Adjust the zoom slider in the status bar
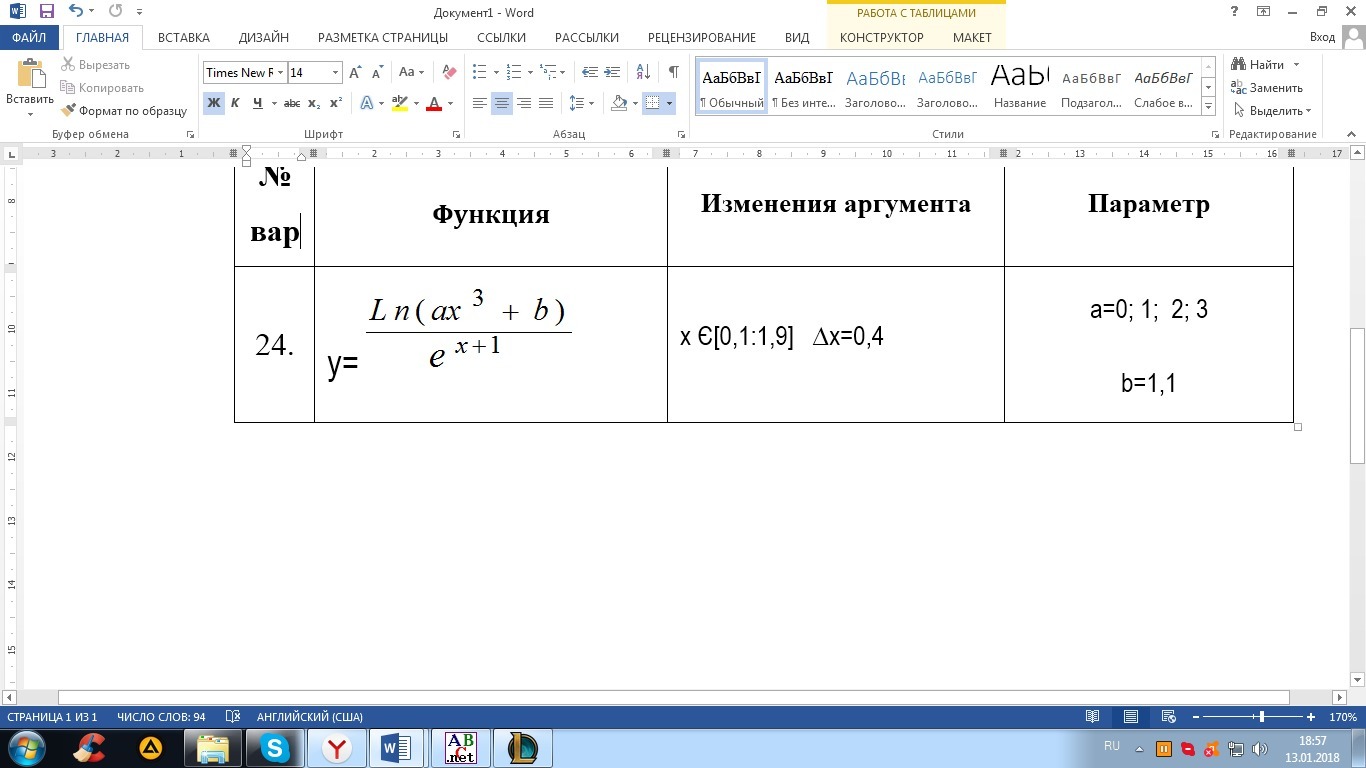 click(1259, 717)
